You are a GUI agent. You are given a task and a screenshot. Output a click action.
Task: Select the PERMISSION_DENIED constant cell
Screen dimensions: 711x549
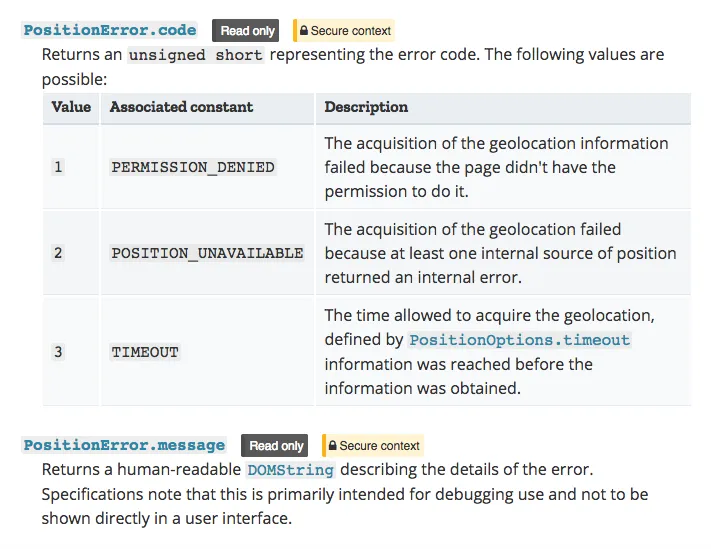click(x=193, y=167)
